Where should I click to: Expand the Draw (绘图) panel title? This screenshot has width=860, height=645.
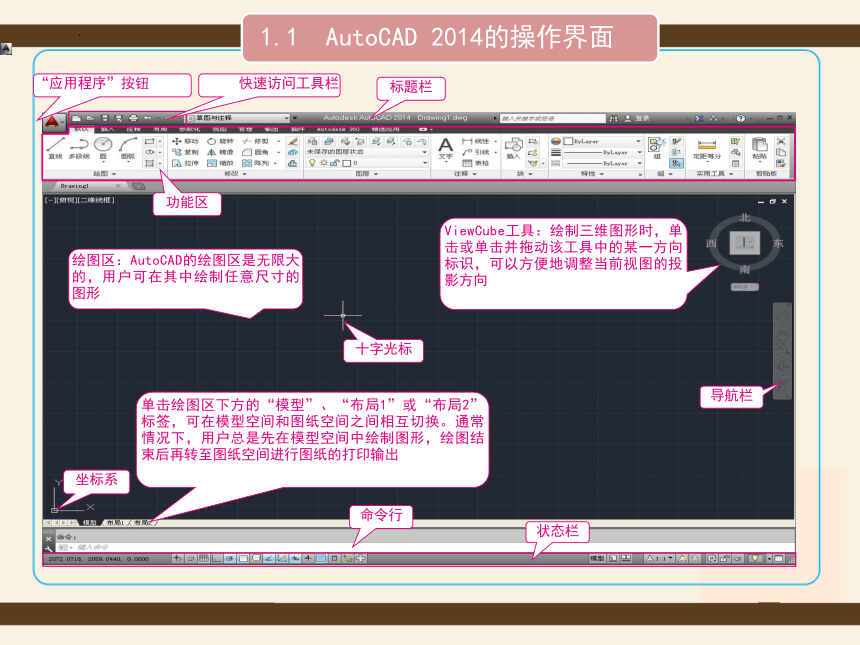[104, 174]
